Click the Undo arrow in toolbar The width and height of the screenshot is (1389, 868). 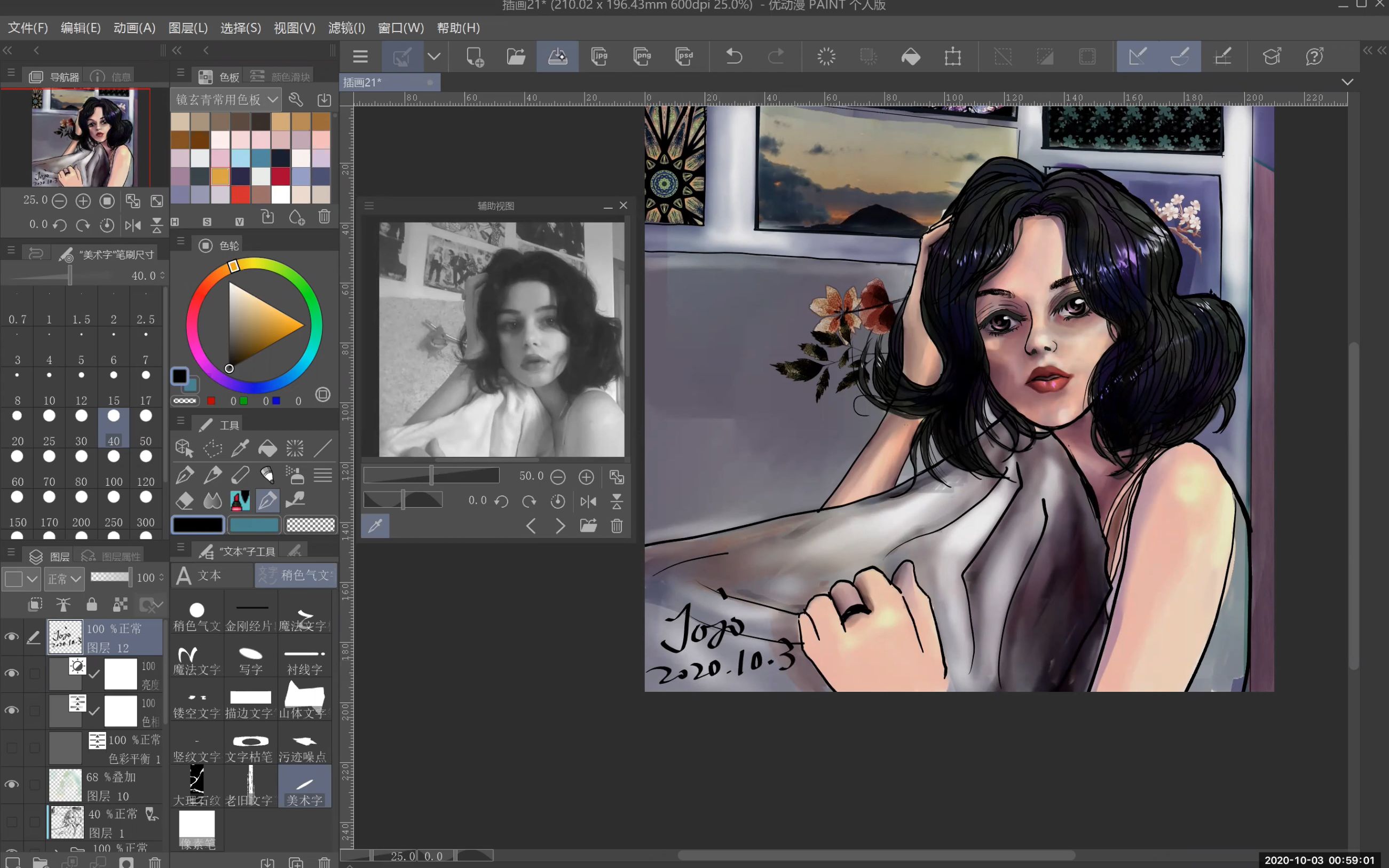[734, 56]
